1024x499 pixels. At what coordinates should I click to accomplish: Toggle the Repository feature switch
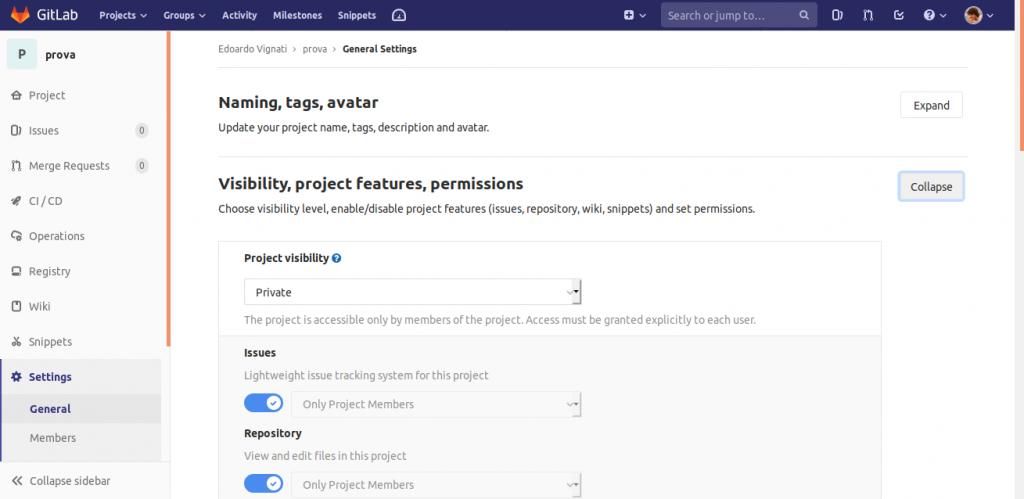263,484
